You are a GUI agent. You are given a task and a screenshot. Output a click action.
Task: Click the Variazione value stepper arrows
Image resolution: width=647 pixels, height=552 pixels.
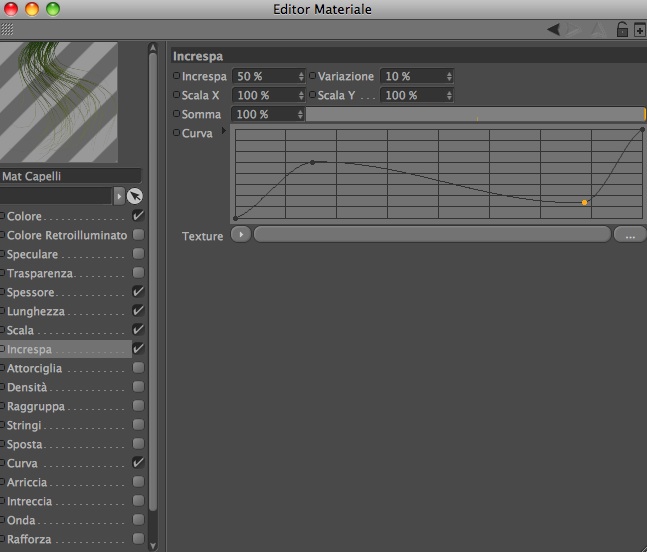(449, 76)
